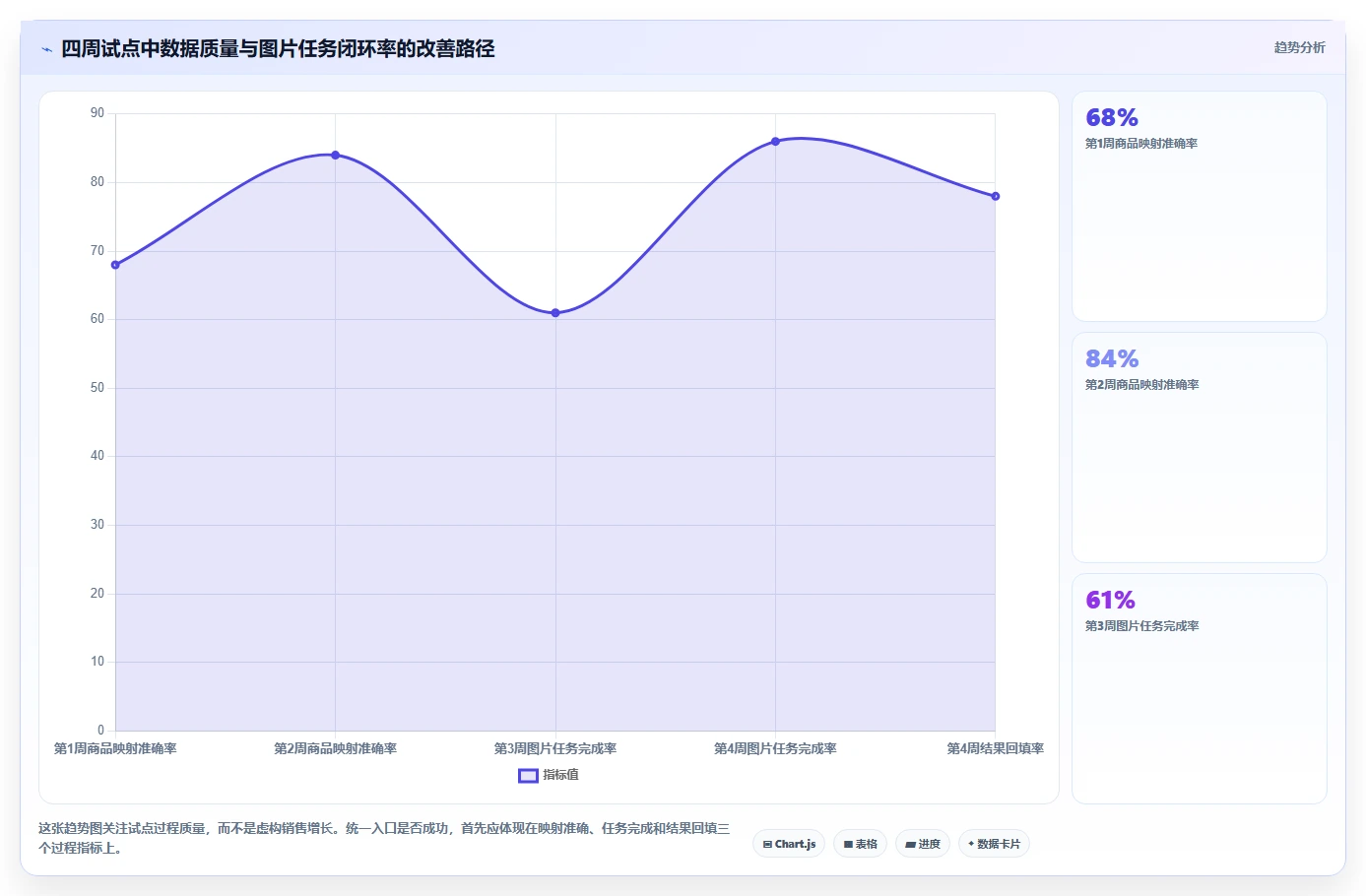Click the 趋势分析 label in the header
This screenshot has width=1366, height=896.
[1299, 47]
